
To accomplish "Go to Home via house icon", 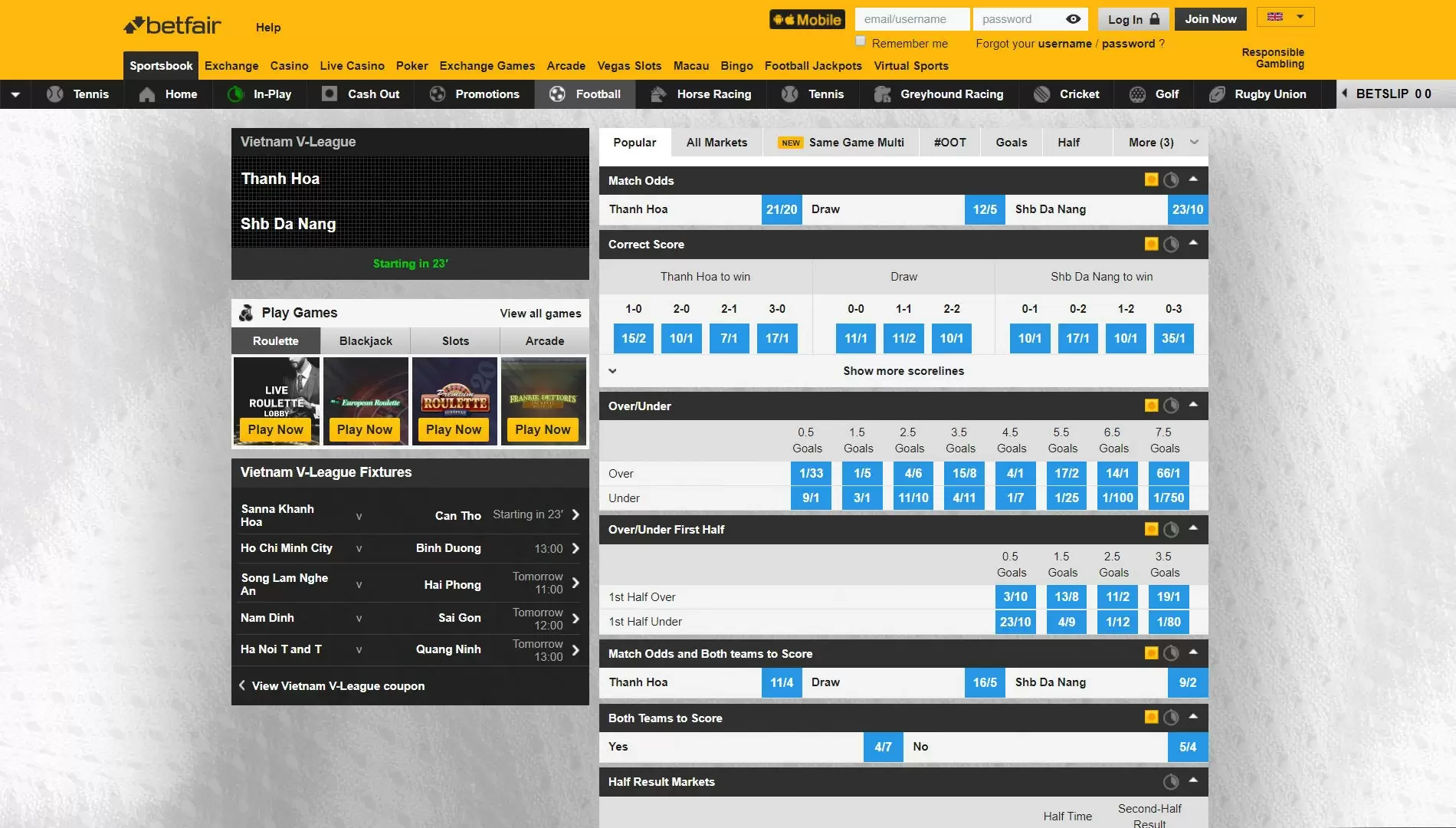I will [x=147, y=94].
